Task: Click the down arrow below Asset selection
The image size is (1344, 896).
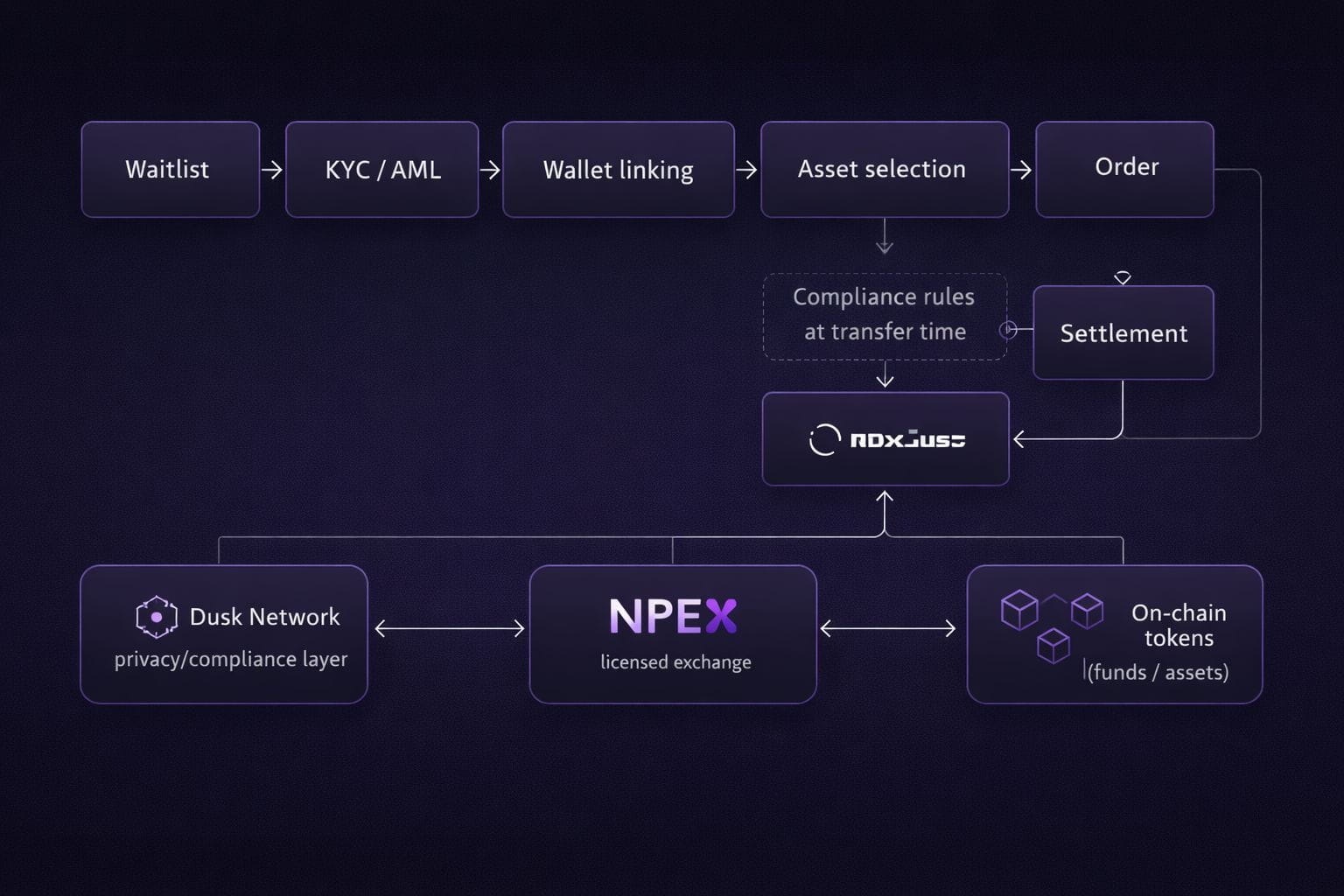Action: [885, 236]
